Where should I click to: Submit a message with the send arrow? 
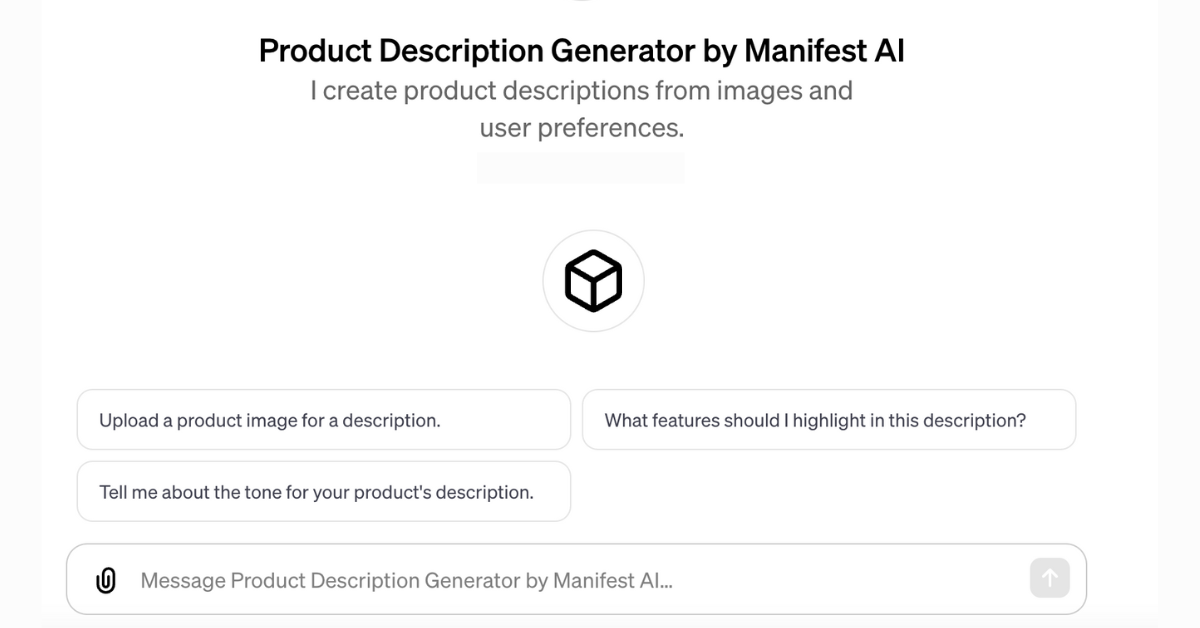click(x=1048, y=579)
